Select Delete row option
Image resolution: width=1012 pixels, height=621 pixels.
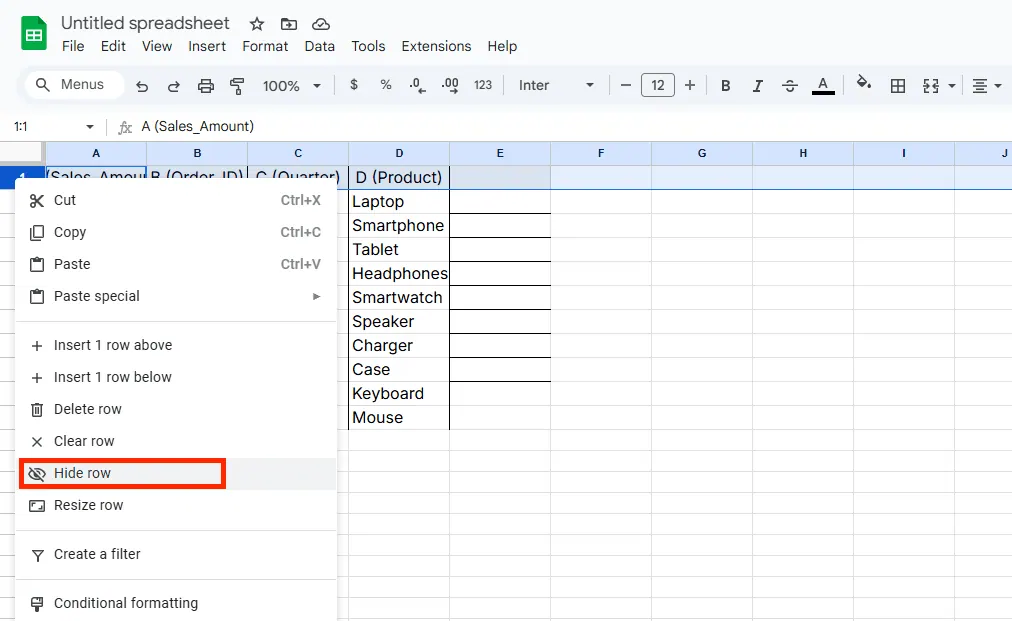point(88,409)
